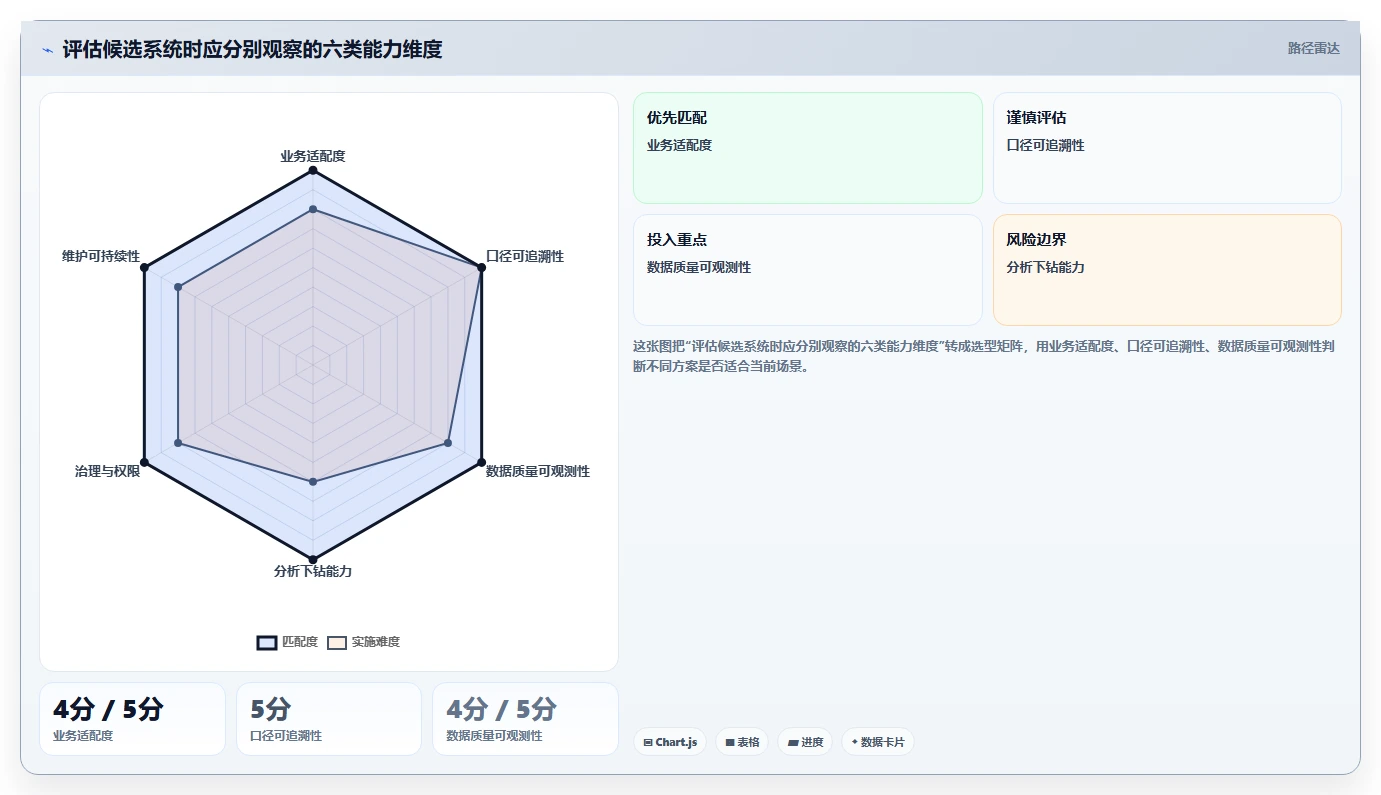
Task: Open the orange 风险边界 card
Action: click(x=1167, y=270)
